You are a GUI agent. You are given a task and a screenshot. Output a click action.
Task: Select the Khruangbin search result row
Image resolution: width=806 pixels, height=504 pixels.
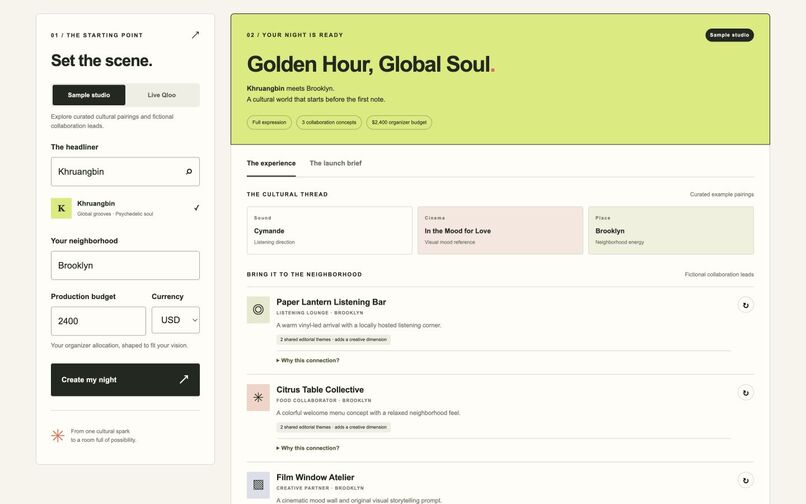click(125, 208)
